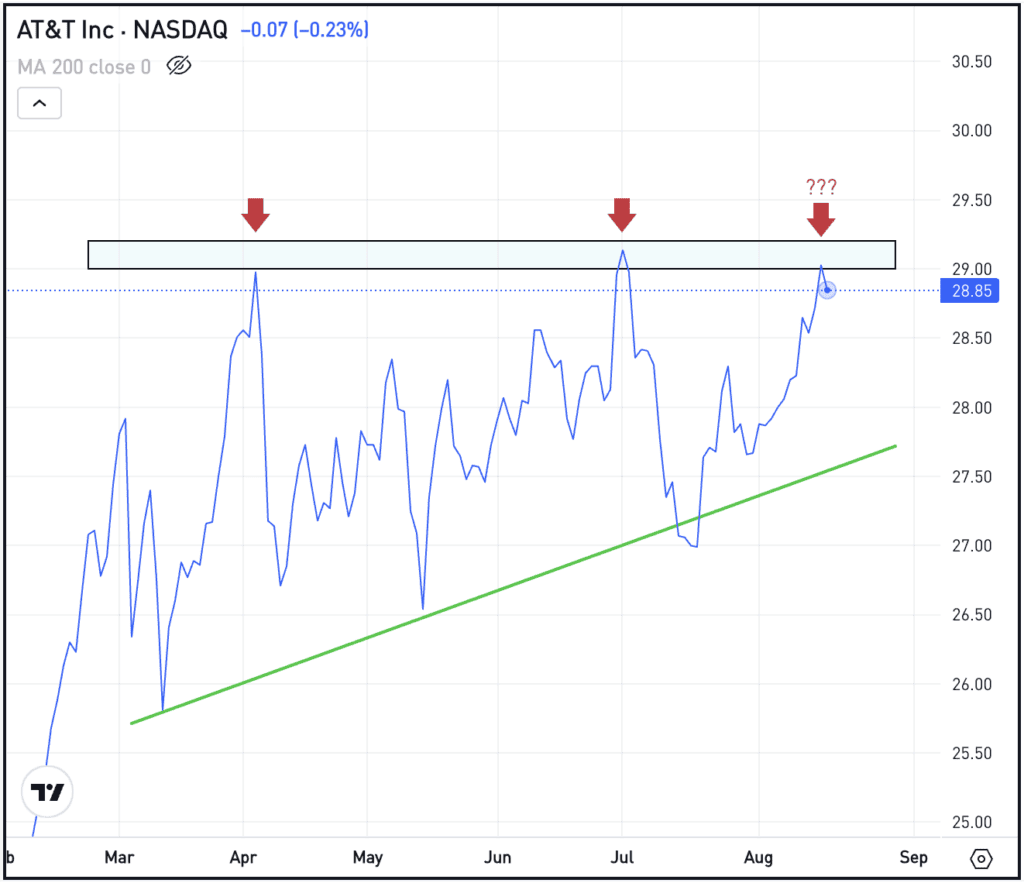This screenshot has height=883, width=1024.
Task: Click the Jul label on time axis
Action: 622,857
